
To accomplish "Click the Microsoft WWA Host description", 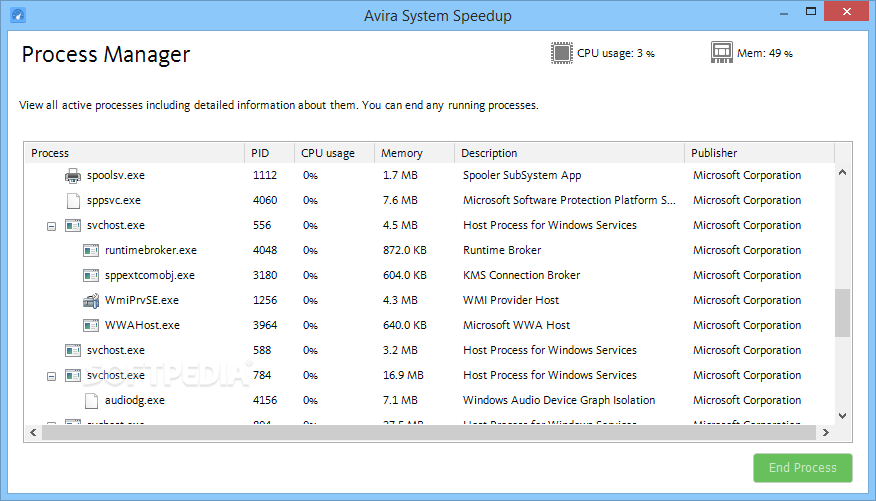I will point(516,326).
